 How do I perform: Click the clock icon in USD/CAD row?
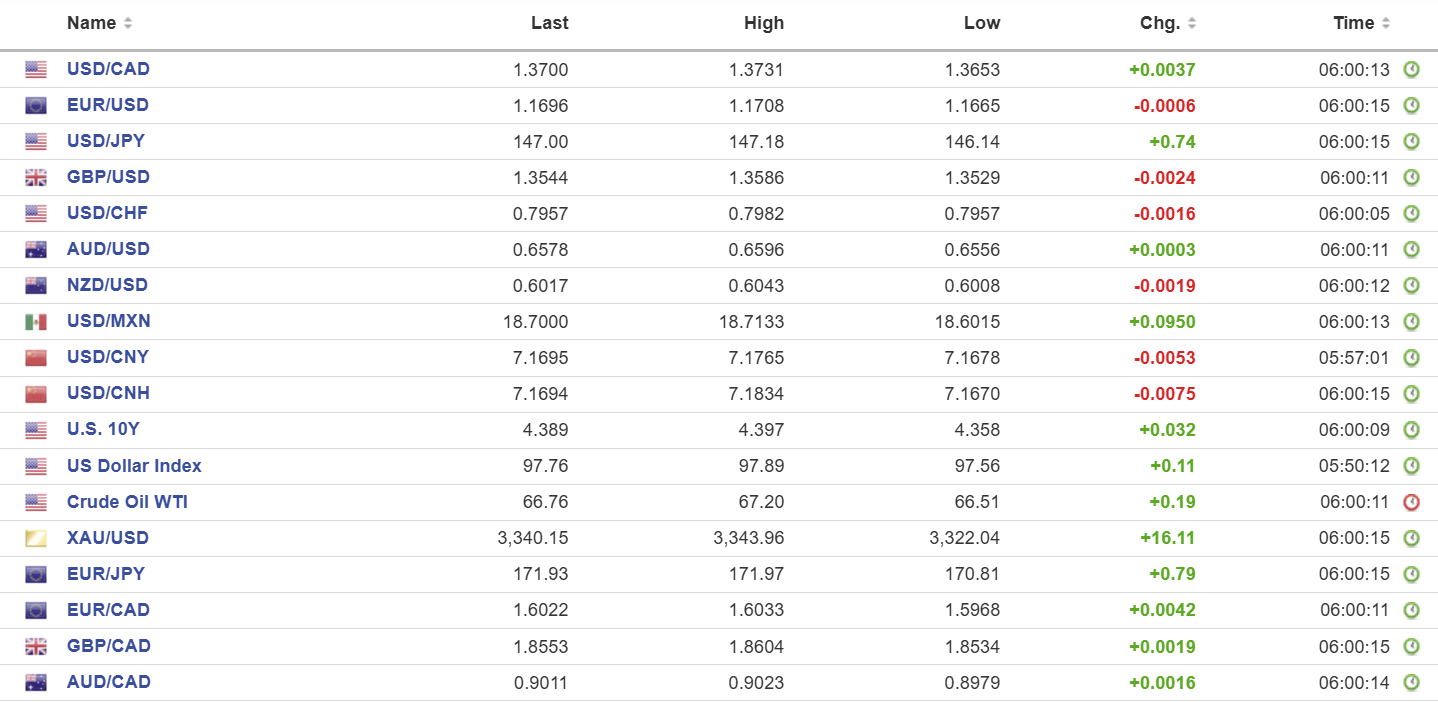click(1411, 70)
